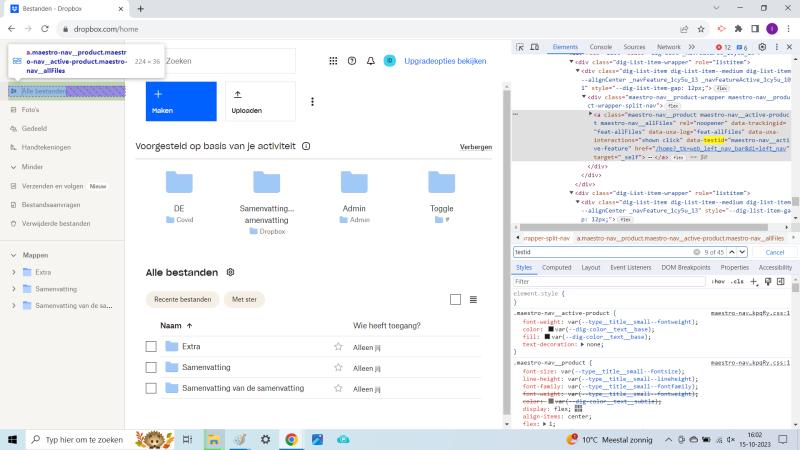
Task: Cancel the DevTools search
Action: 774,252
